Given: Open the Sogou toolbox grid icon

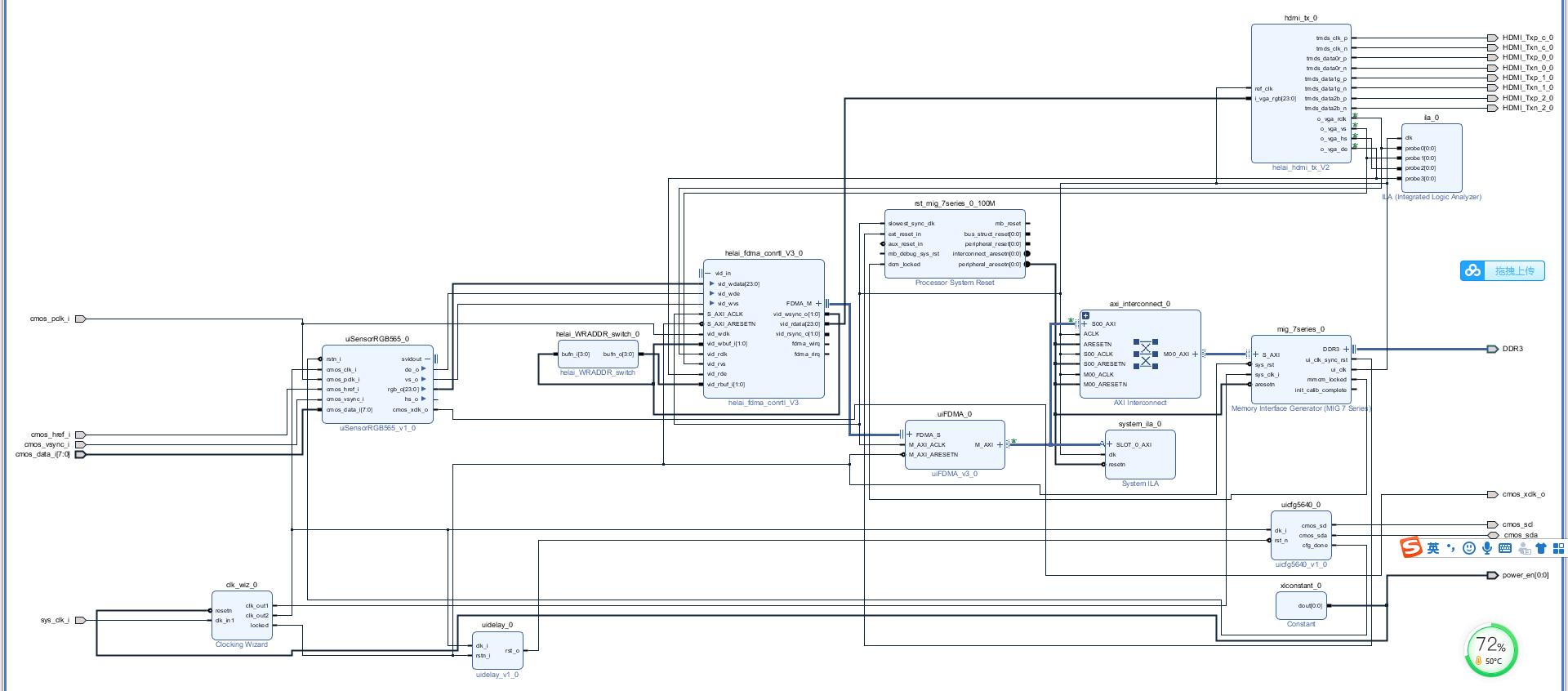Looking at the screenshot, I should [1559, 548].
